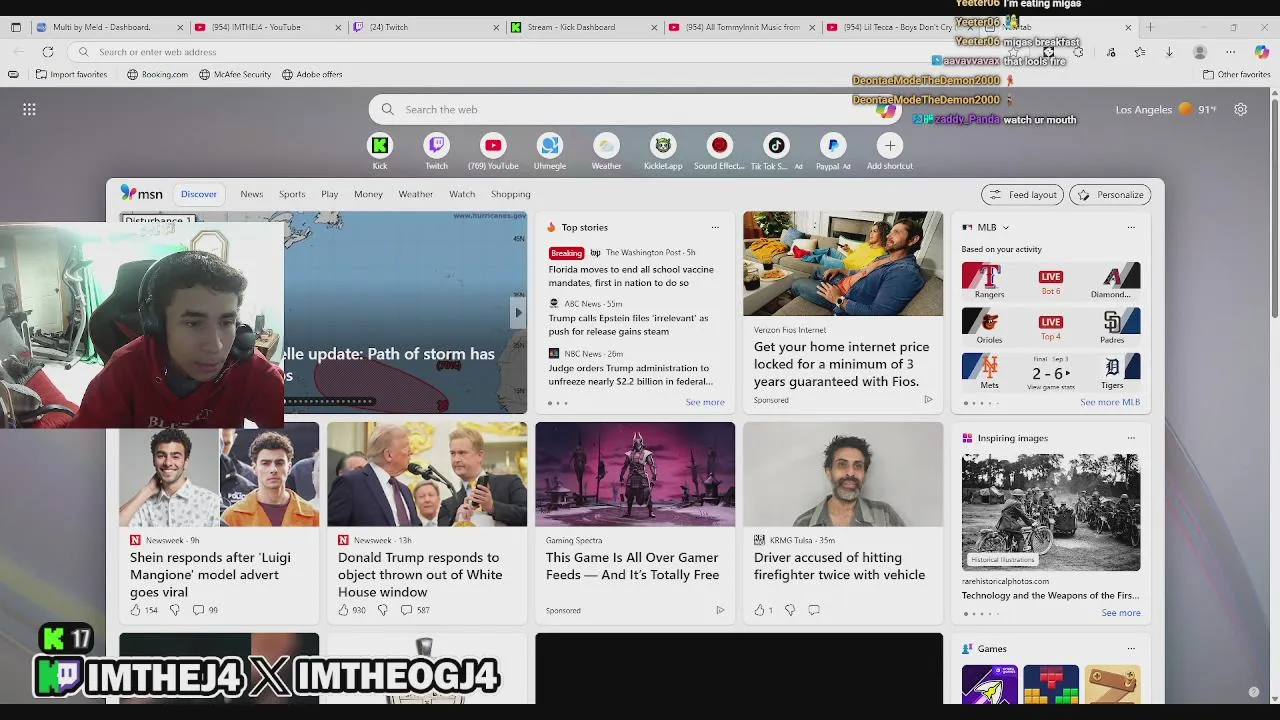Click the Add shortcut plus icon
The width and height of the screenshot is (1280, 720).
[x=890, y=146]
